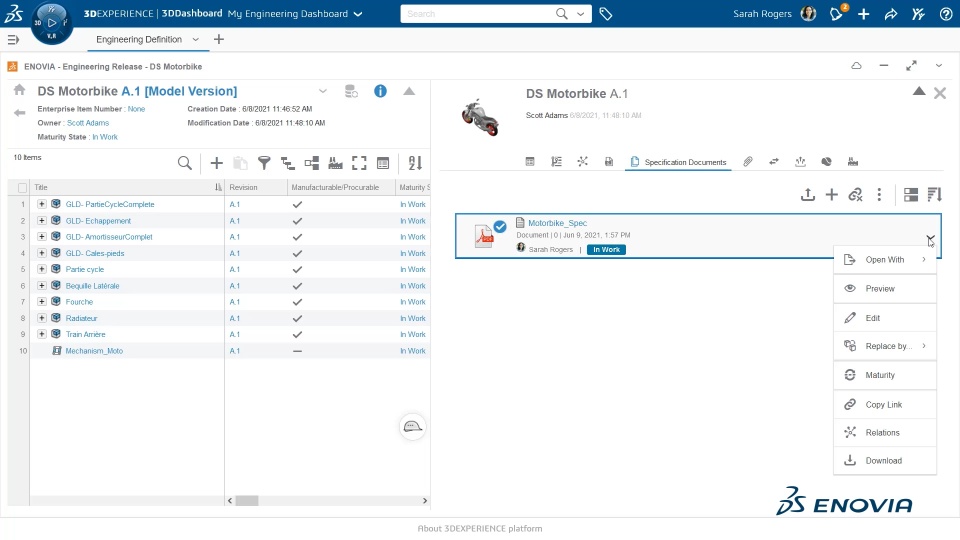
Task: Open the 3DEXPERIENCE compass
Action: (x=51, y=23)
